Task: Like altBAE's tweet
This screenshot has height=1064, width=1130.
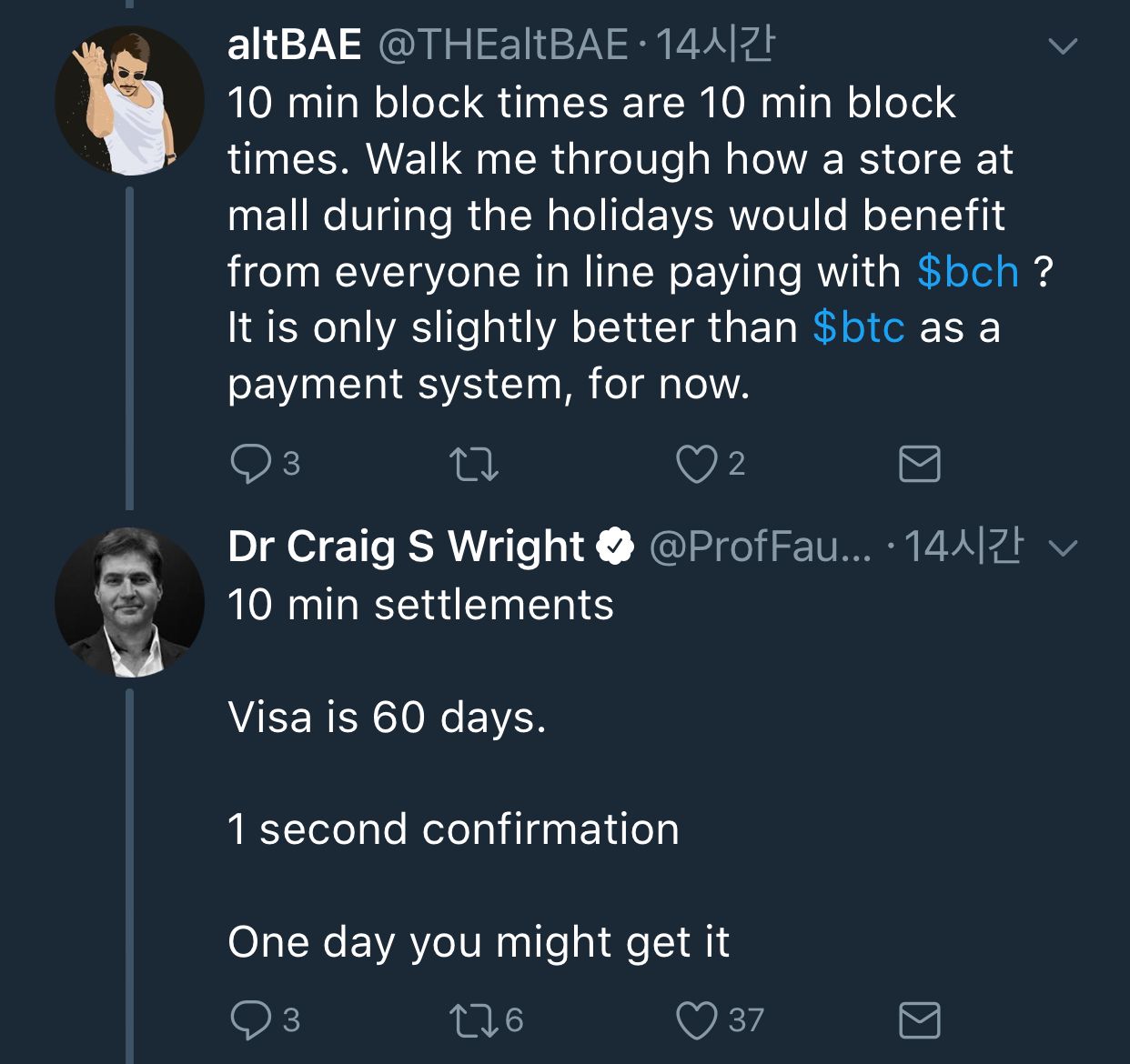Action: (x=697, y=464)
